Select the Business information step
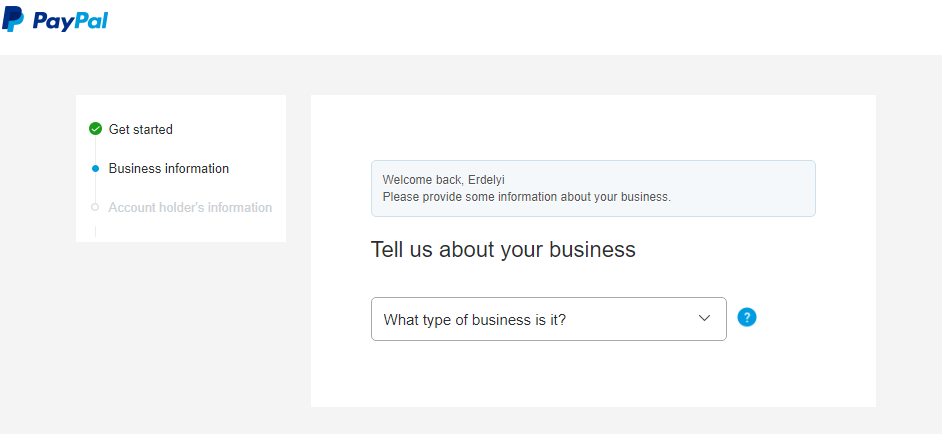This screenshot has width=942, height=434. point(169,168)
